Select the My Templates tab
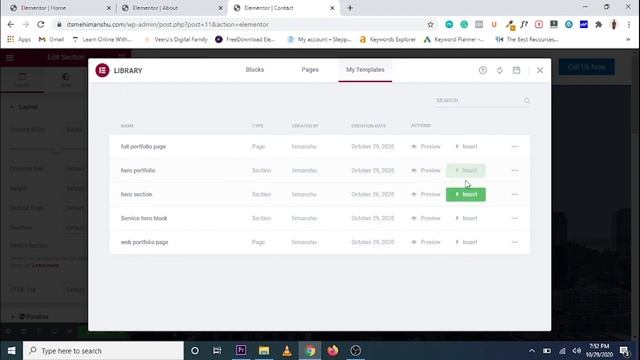This screenshot has width=640, height=360. pyautogui.click(x=365, y=70)
